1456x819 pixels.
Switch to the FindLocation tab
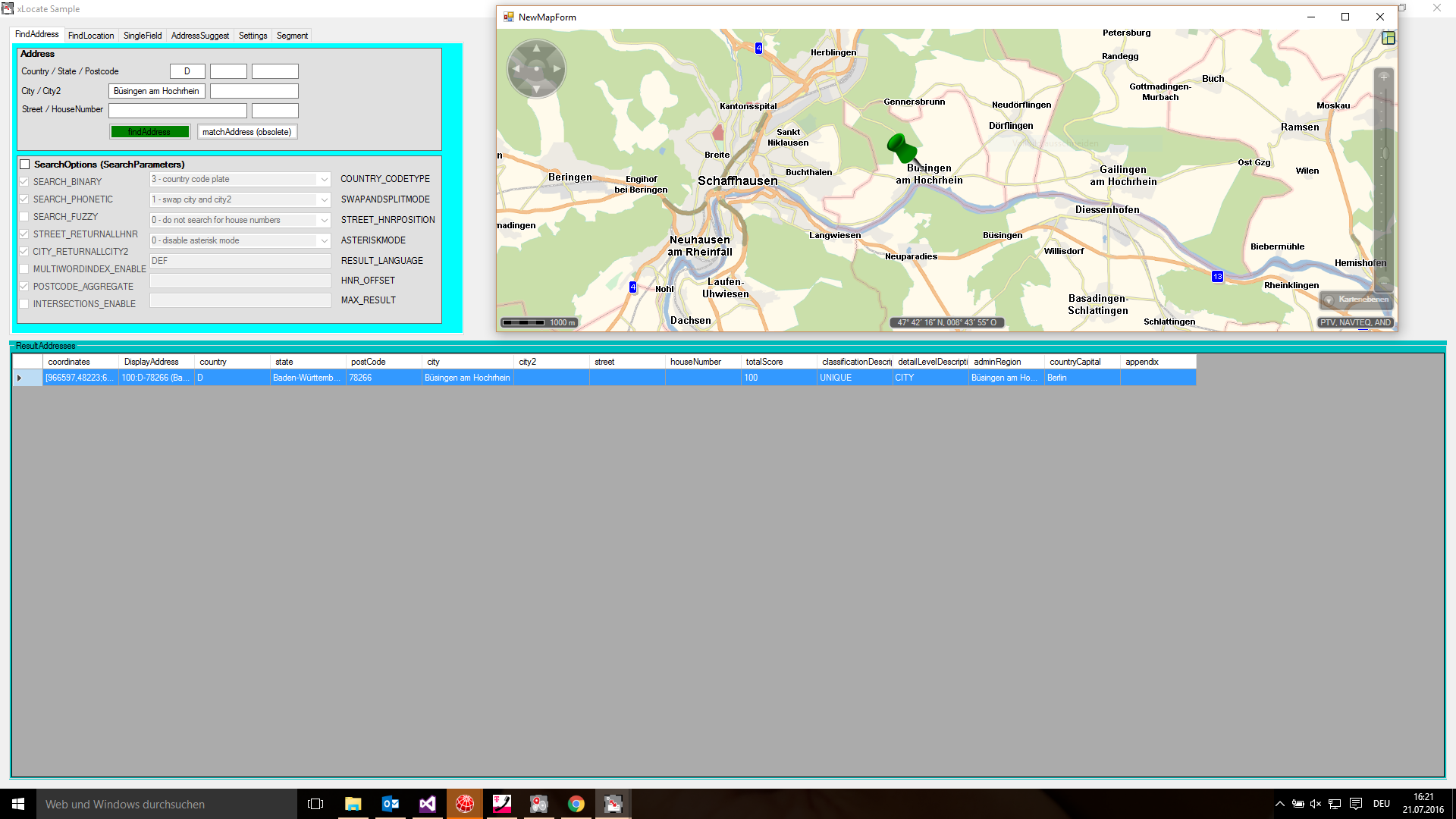(x=91, y=36)
